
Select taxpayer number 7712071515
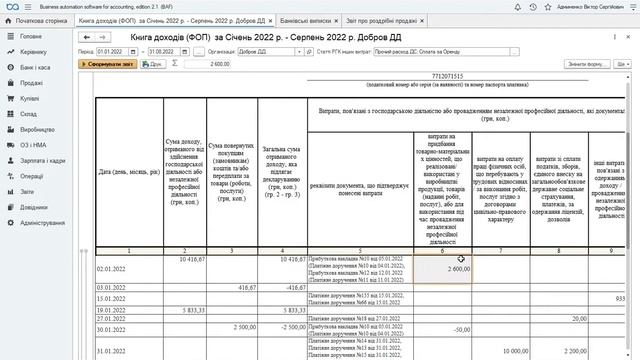[x=447, y=76]
